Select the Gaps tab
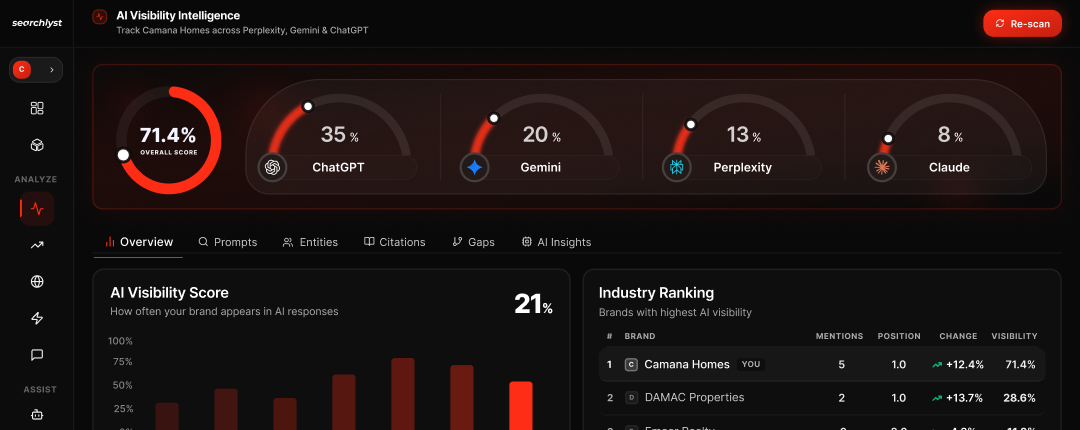Image resolution: width=1080 pixels, height=430 pixels. click(x=473, y=242)
